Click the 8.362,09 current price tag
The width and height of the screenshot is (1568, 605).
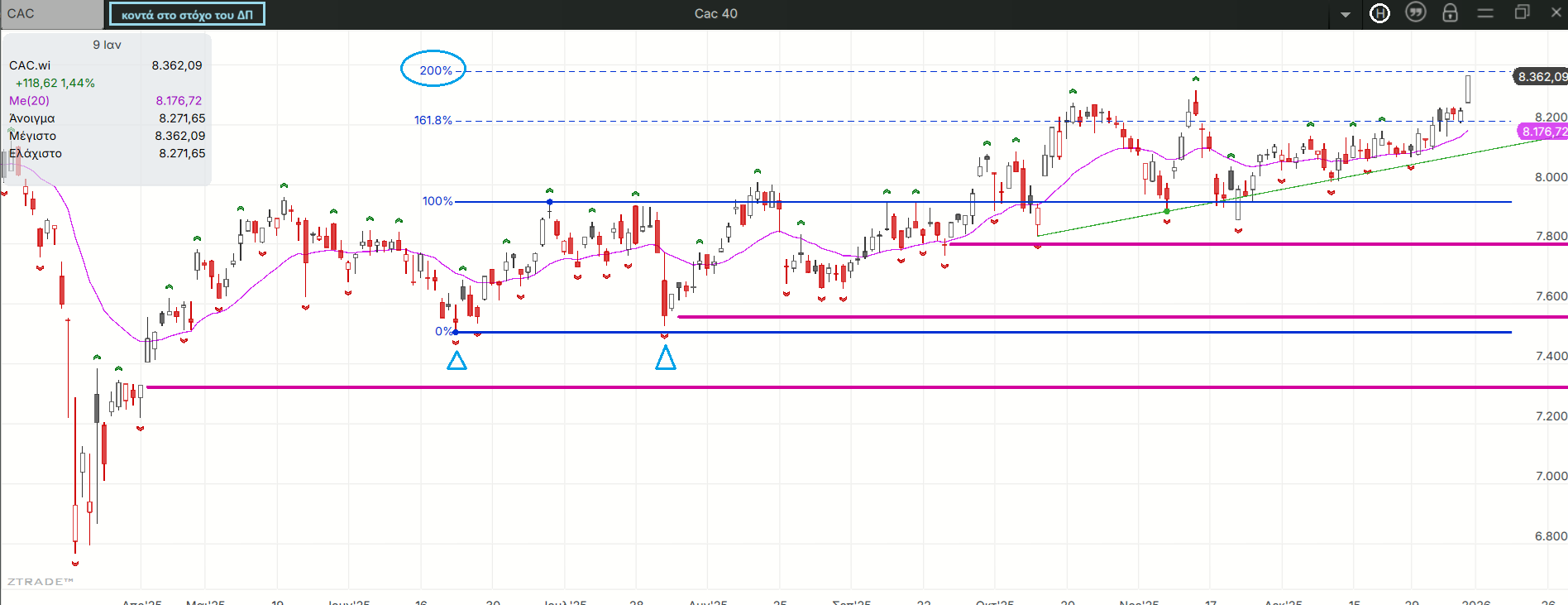1540,77
